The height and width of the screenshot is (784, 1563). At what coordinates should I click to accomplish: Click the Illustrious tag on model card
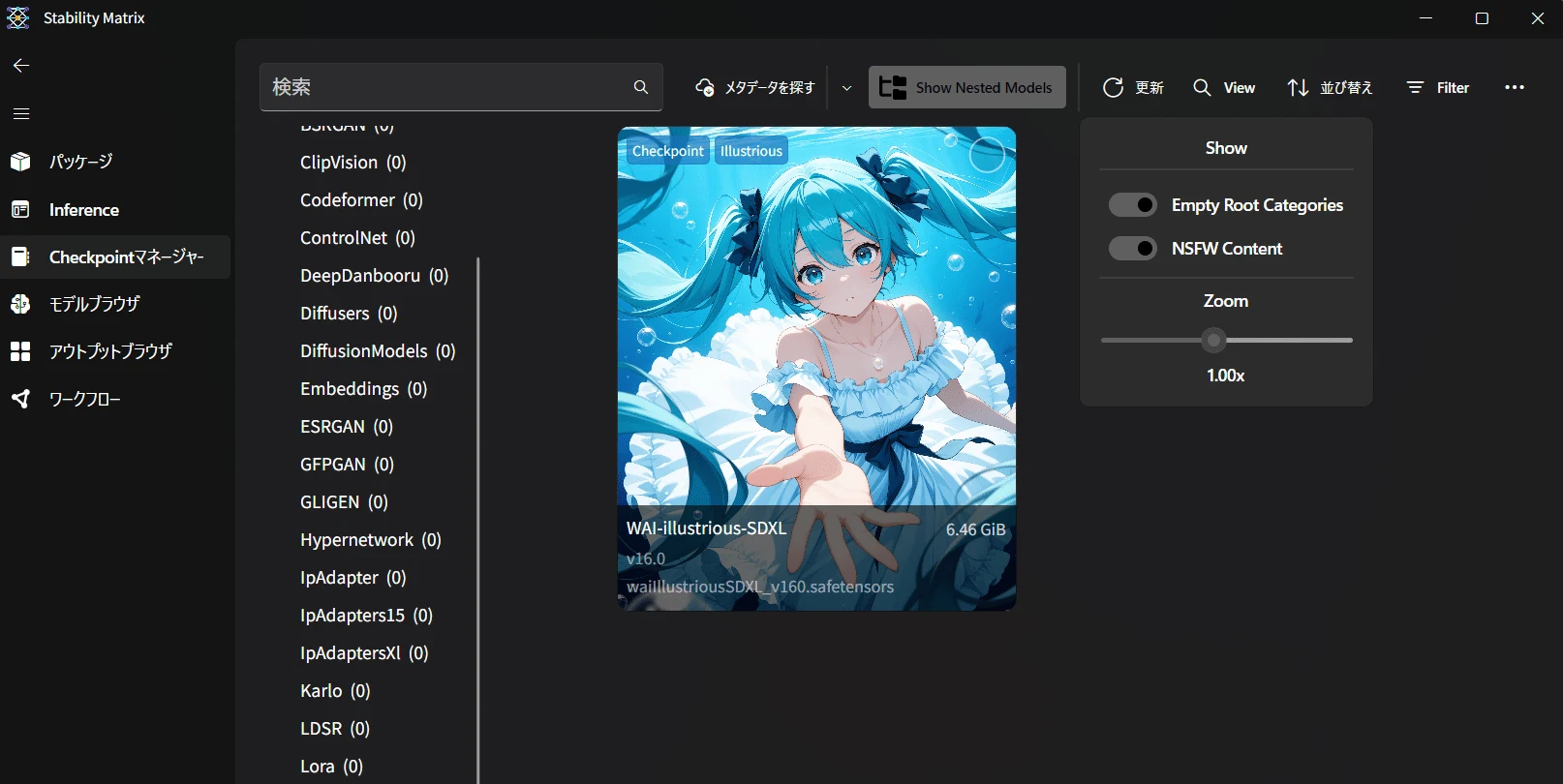(751, 150)
